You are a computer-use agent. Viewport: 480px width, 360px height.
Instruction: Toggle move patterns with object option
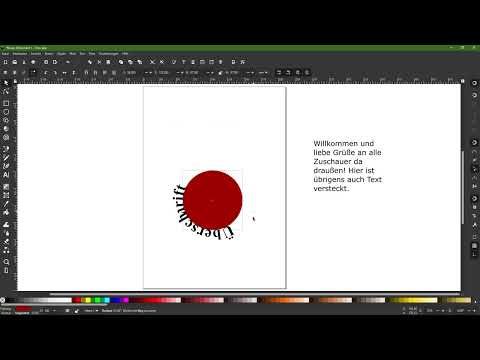307,72
